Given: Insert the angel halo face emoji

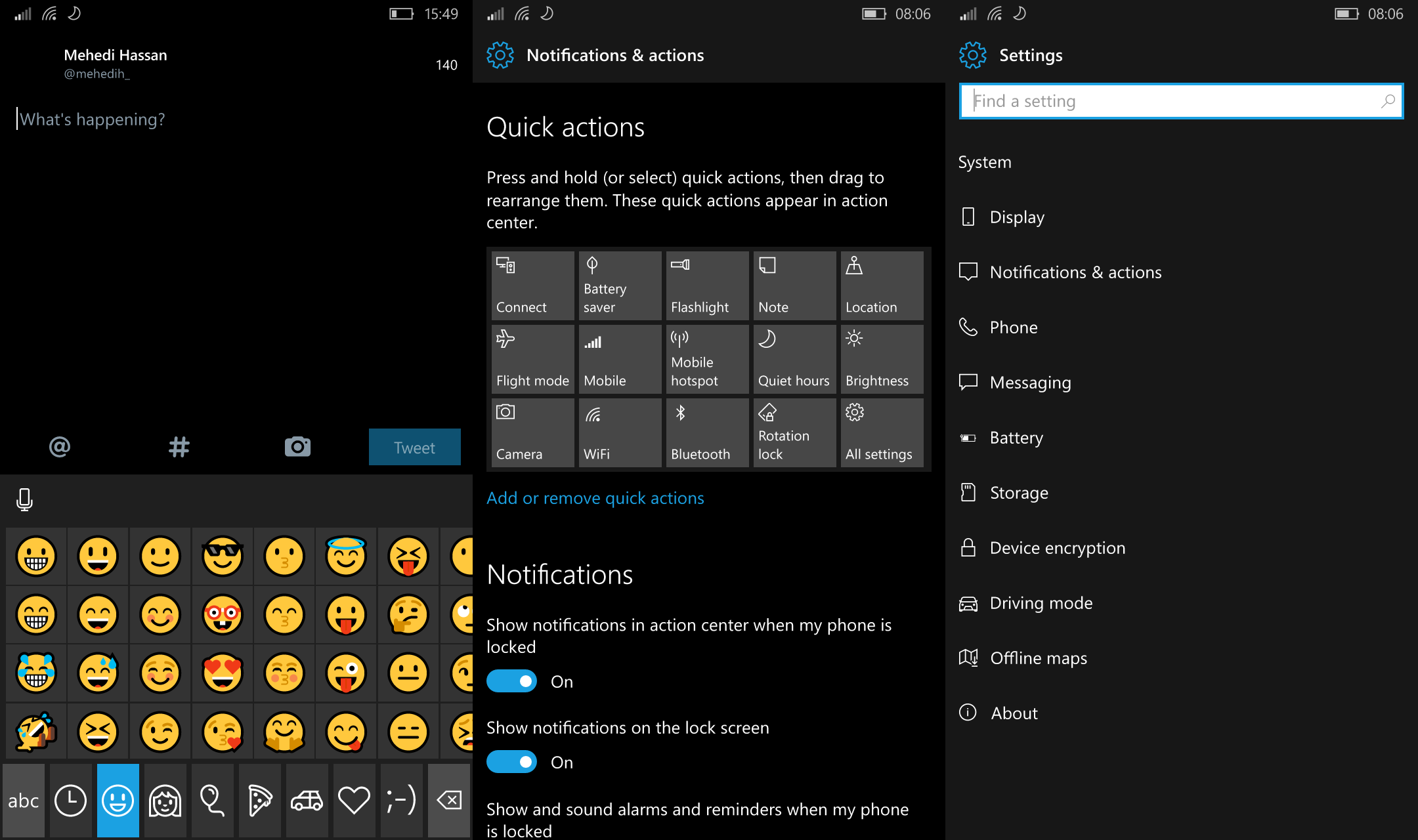Looking at the screenshot, I should (x=346, y=556).
